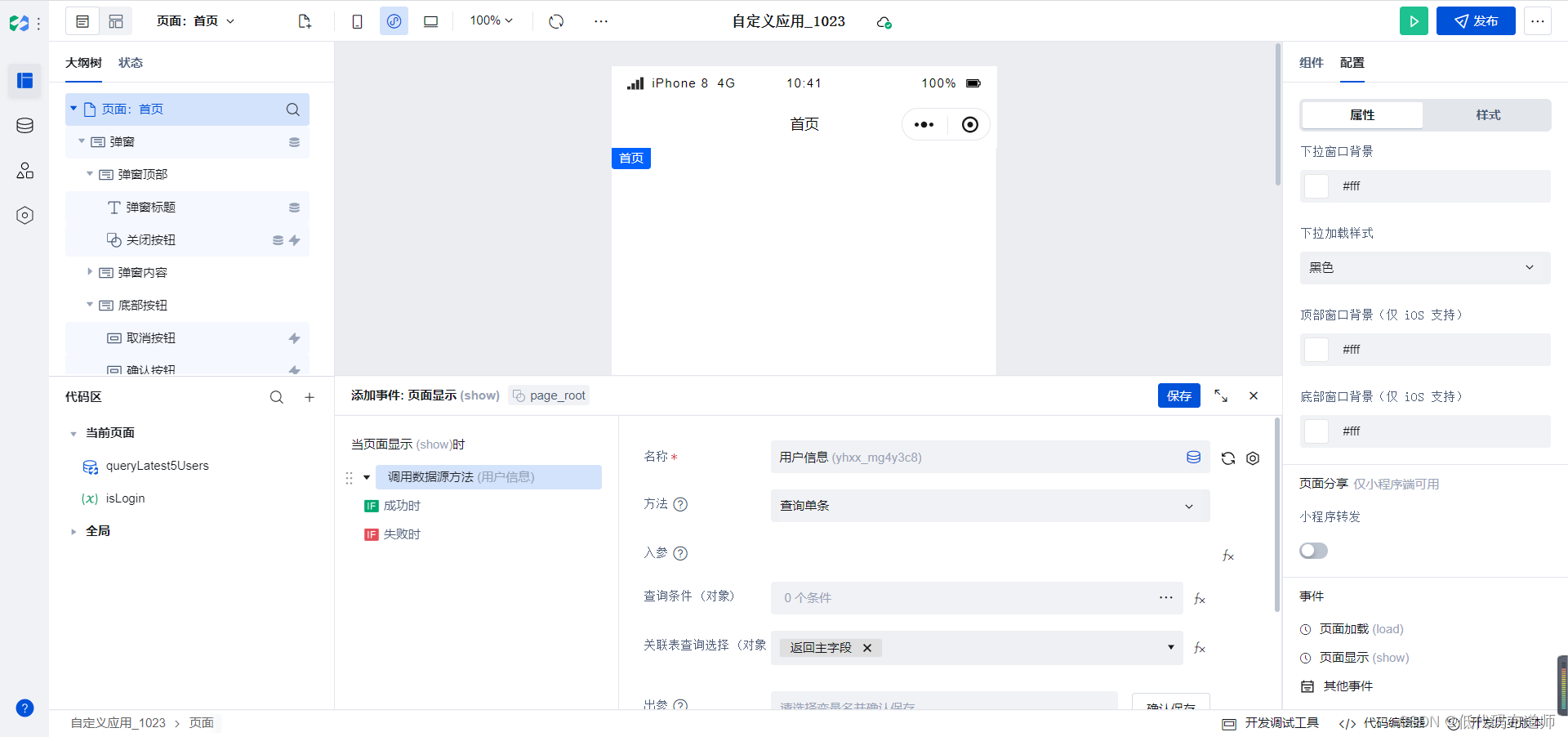Add a new item in code area

click(x=310, y=397)
